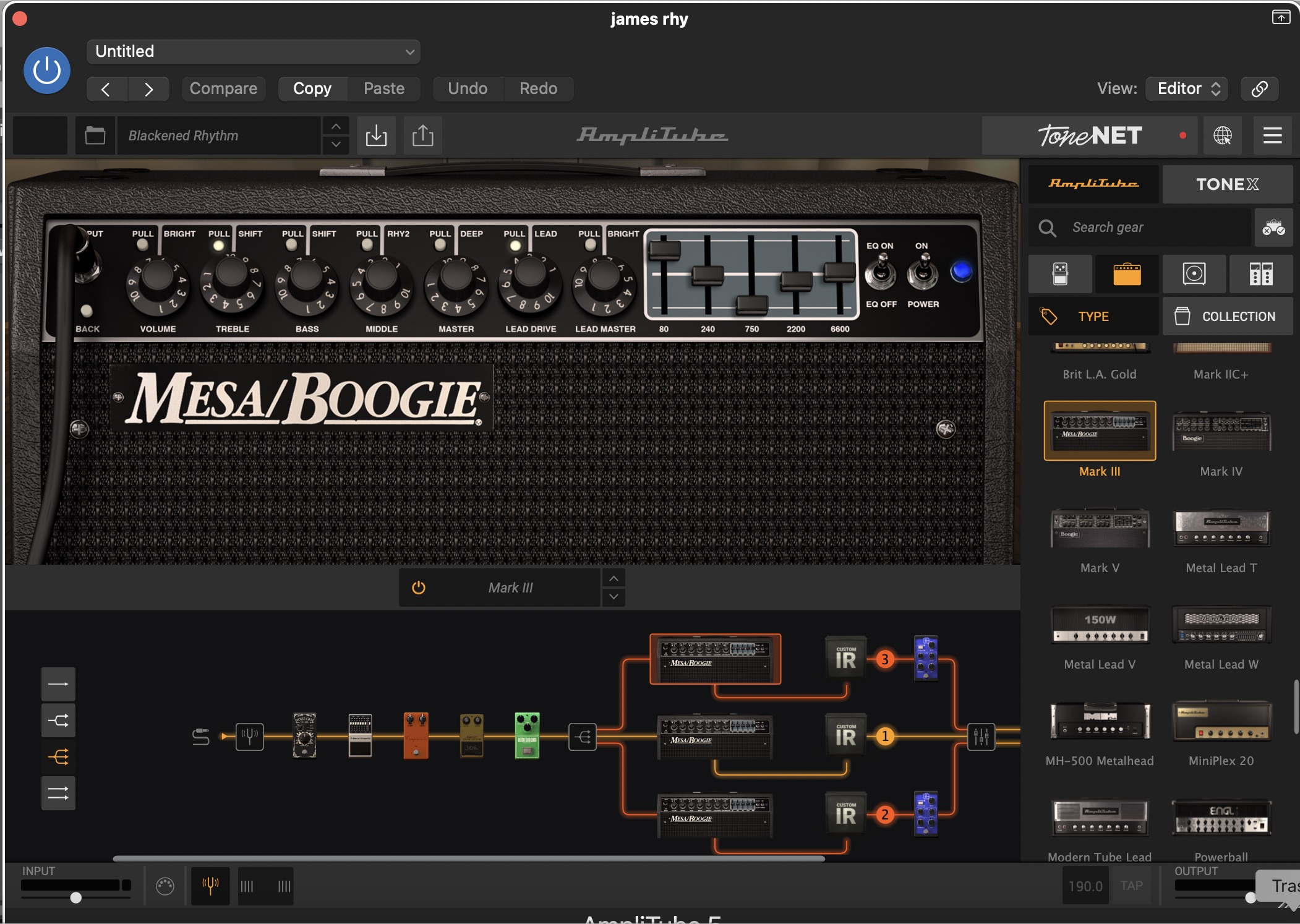
Task: Click the tuner block in signal chain
Action: click(x=250, y=736)
